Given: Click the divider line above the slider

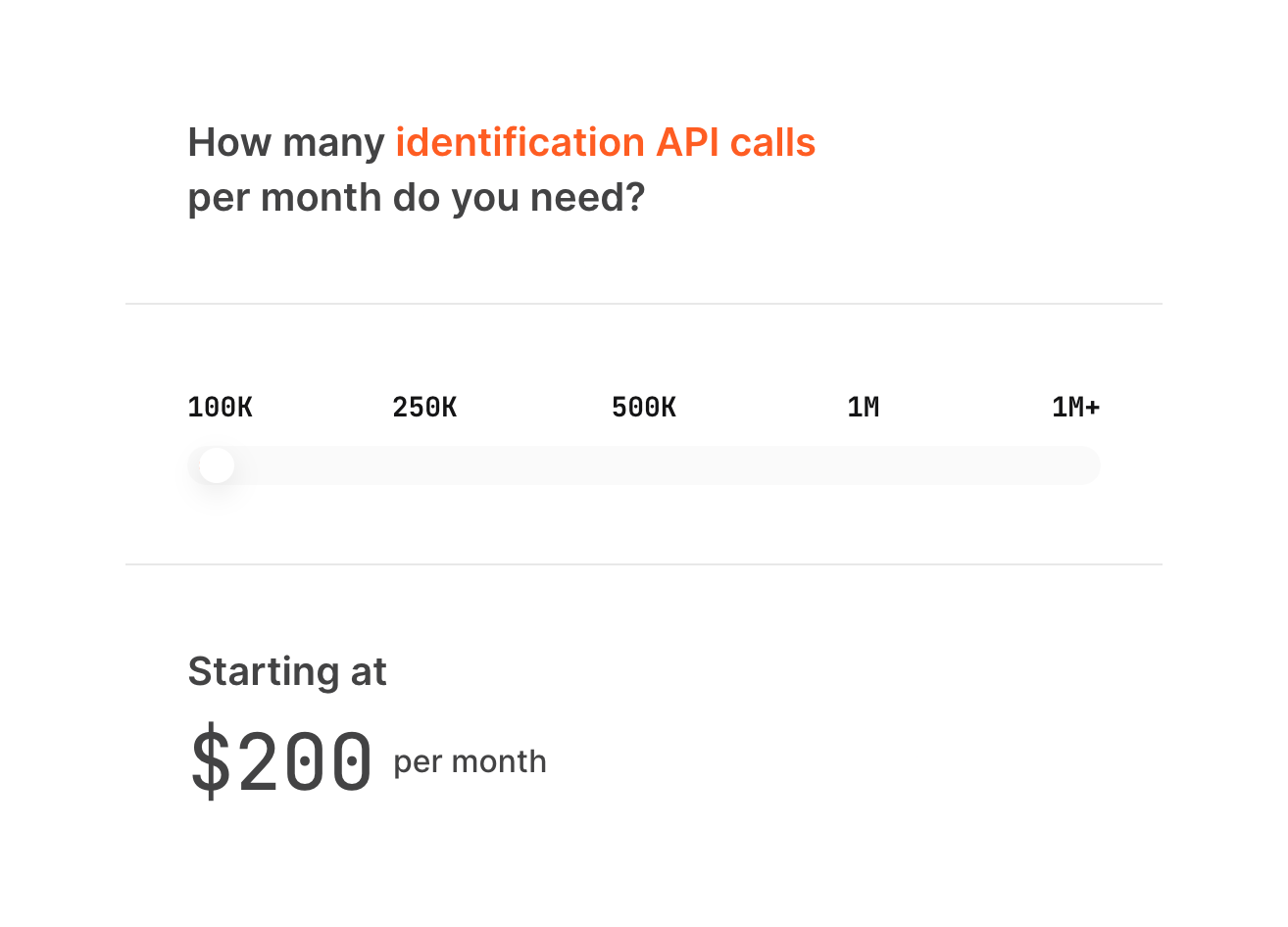Looking at the screenshot, I should [644, 304].
